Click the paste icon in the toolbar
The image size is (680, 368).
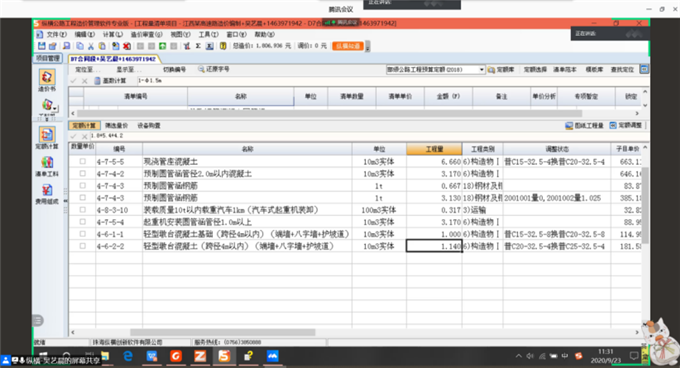coord(102,46)
